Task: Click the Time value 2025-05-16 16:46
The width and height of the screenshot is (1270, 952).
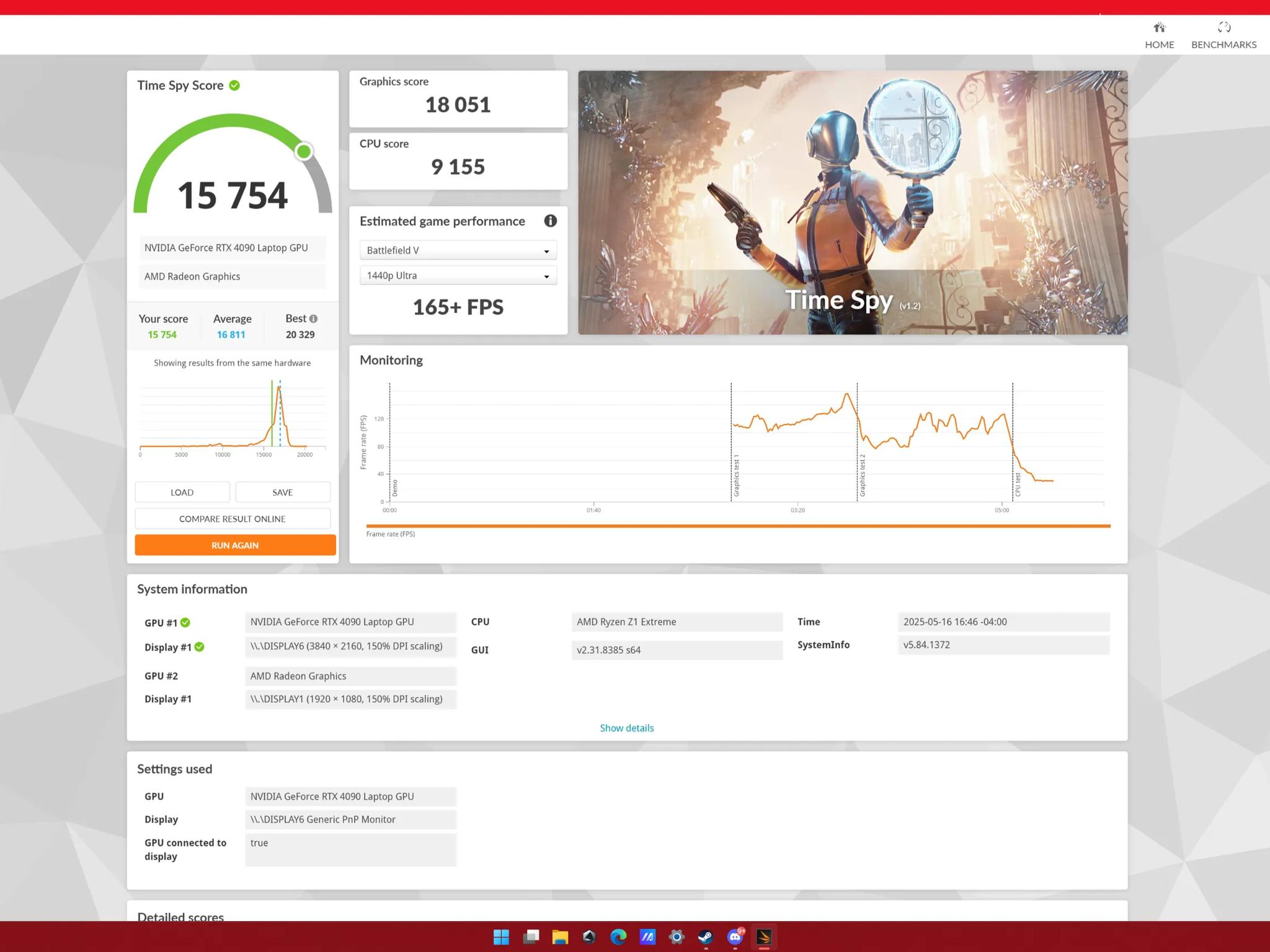Action: pyautogui.click(x=1003, y=622)
